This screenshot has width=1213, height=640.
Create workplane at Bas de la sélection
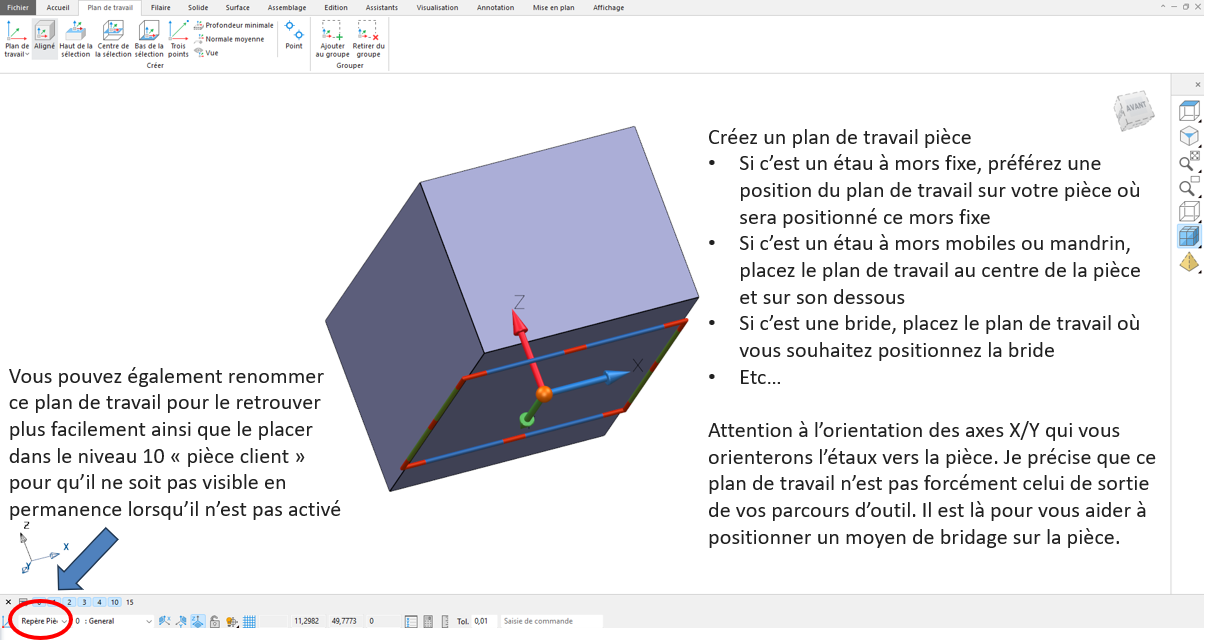[148, 39]
